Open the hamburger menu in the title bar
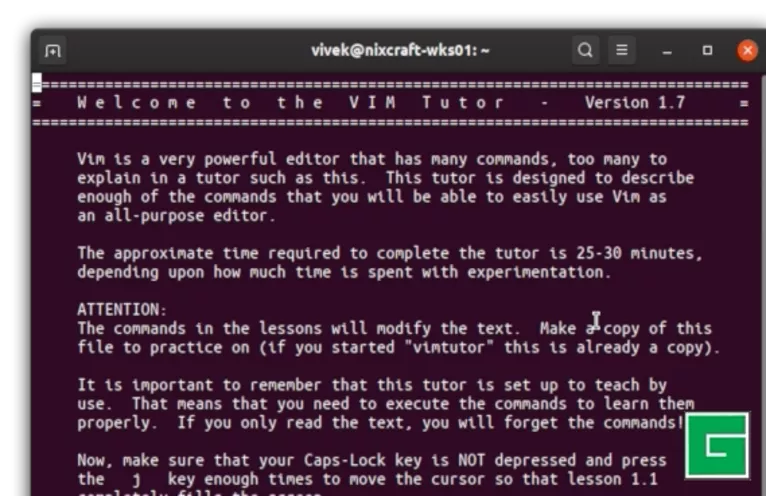The image size is (766, 496). click(x=621, y=50)
